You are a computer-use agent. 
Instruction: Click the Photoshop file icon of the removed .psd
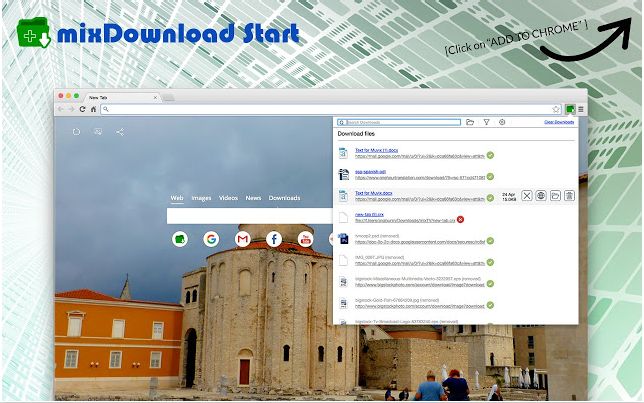pyautogui.click(x=343, y=239)
